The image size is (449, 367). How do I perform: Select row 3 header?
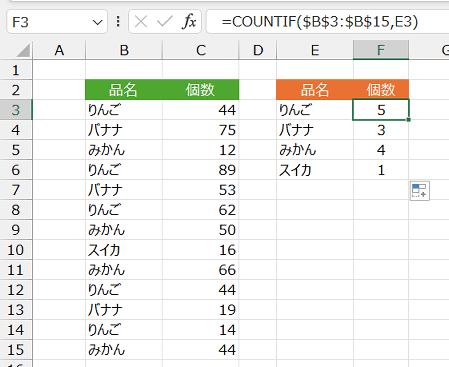[x=16, y=110]
